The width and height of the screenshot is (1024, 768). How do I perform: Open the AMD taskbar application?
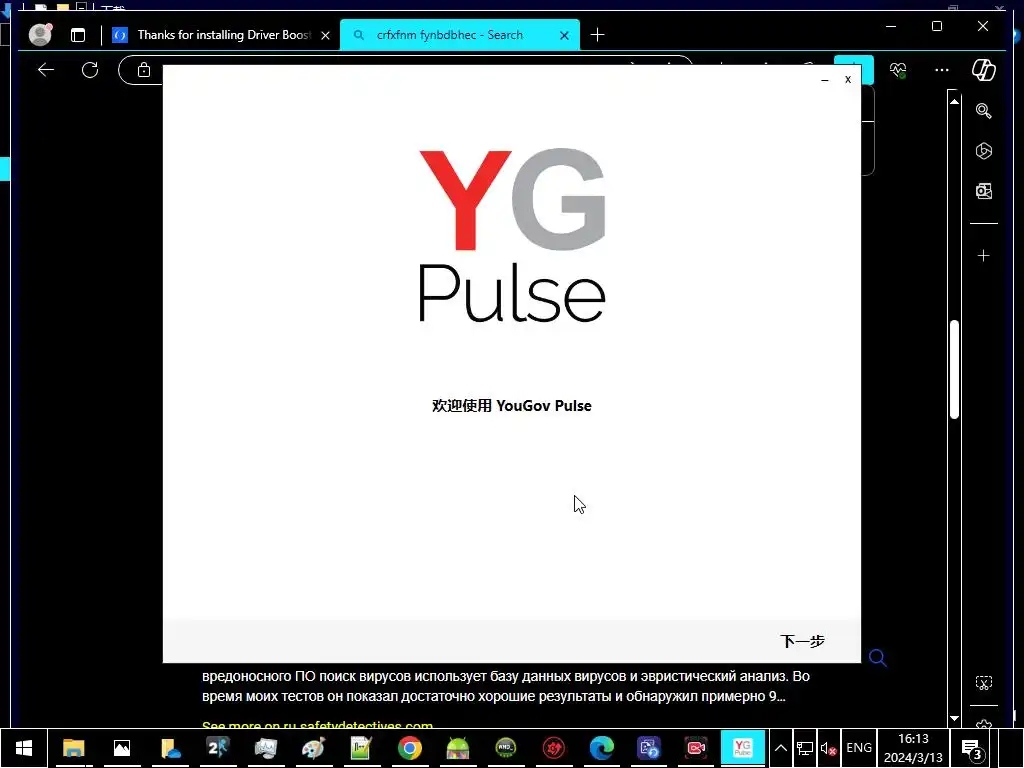tap(505, 748)
